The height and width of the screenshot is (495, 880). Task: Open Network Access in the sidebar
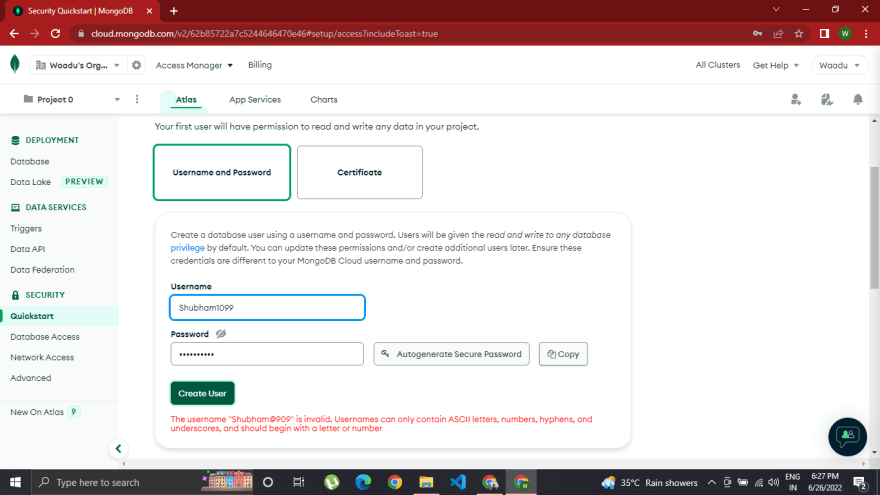pos(42,357)
